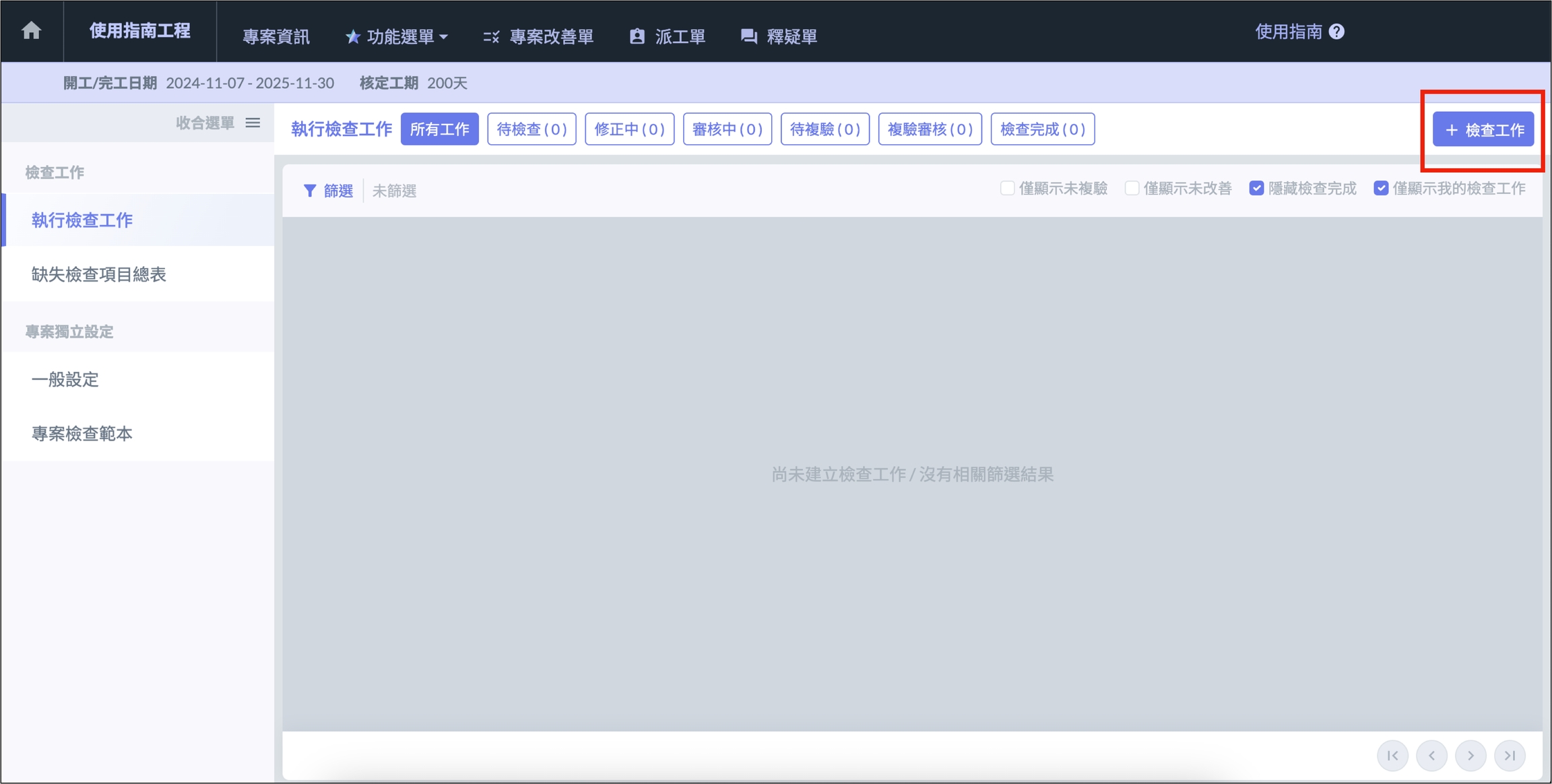Go to the first page with the pagination icon

click(1392, 756)
